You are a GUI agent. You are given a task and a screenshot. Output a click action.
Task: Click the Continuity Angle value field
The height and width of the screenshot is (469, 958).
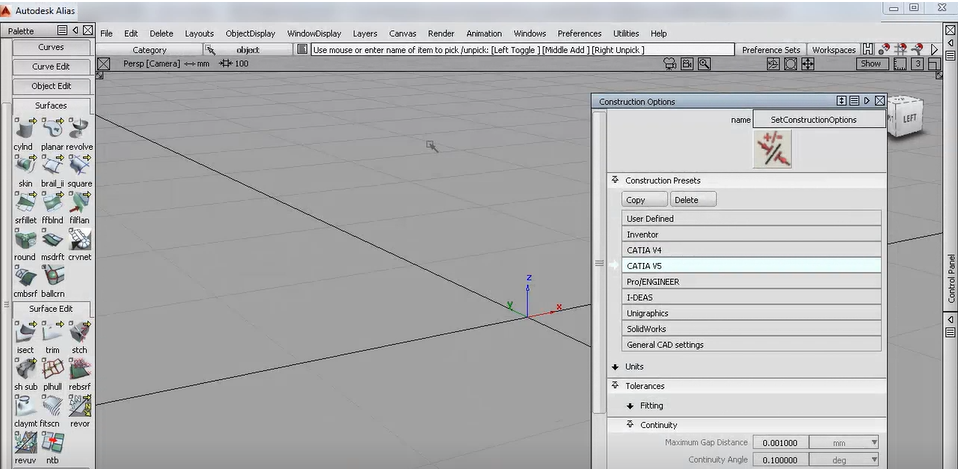pos(781,460)
